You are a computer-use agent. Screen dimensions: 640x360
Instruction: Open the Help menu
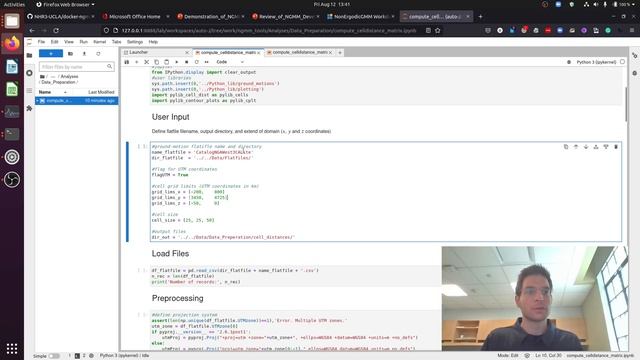coord(153,42)
